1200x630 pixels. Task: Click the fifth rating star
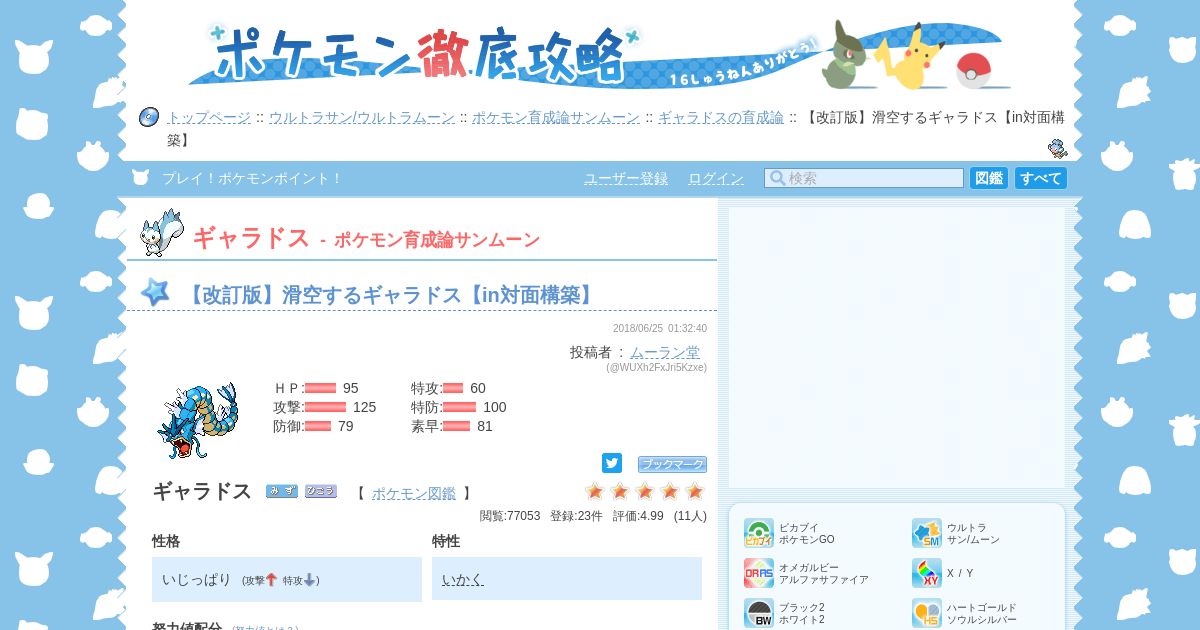[x=695, y=491]
